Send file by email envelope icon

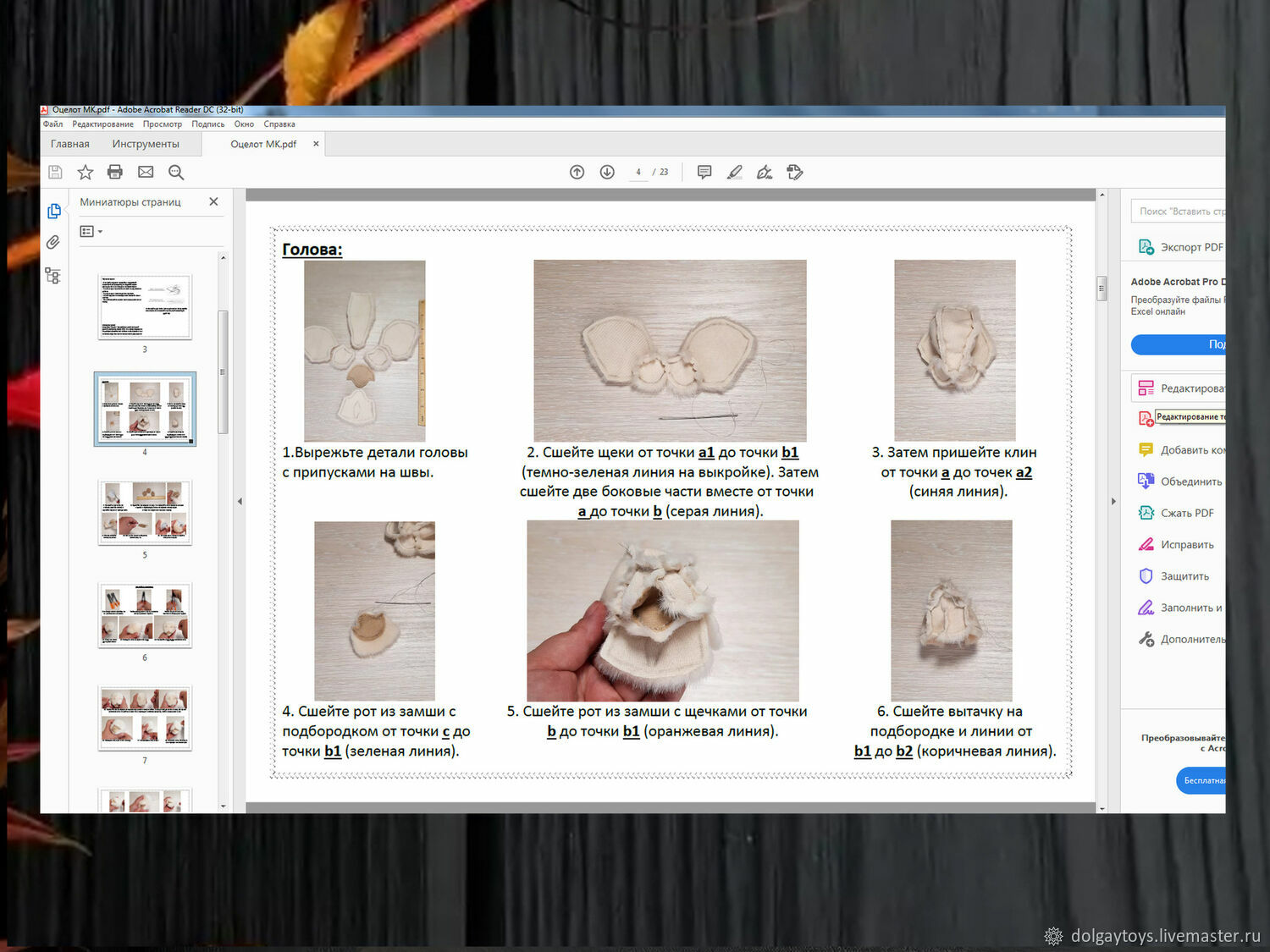[146, 173]
